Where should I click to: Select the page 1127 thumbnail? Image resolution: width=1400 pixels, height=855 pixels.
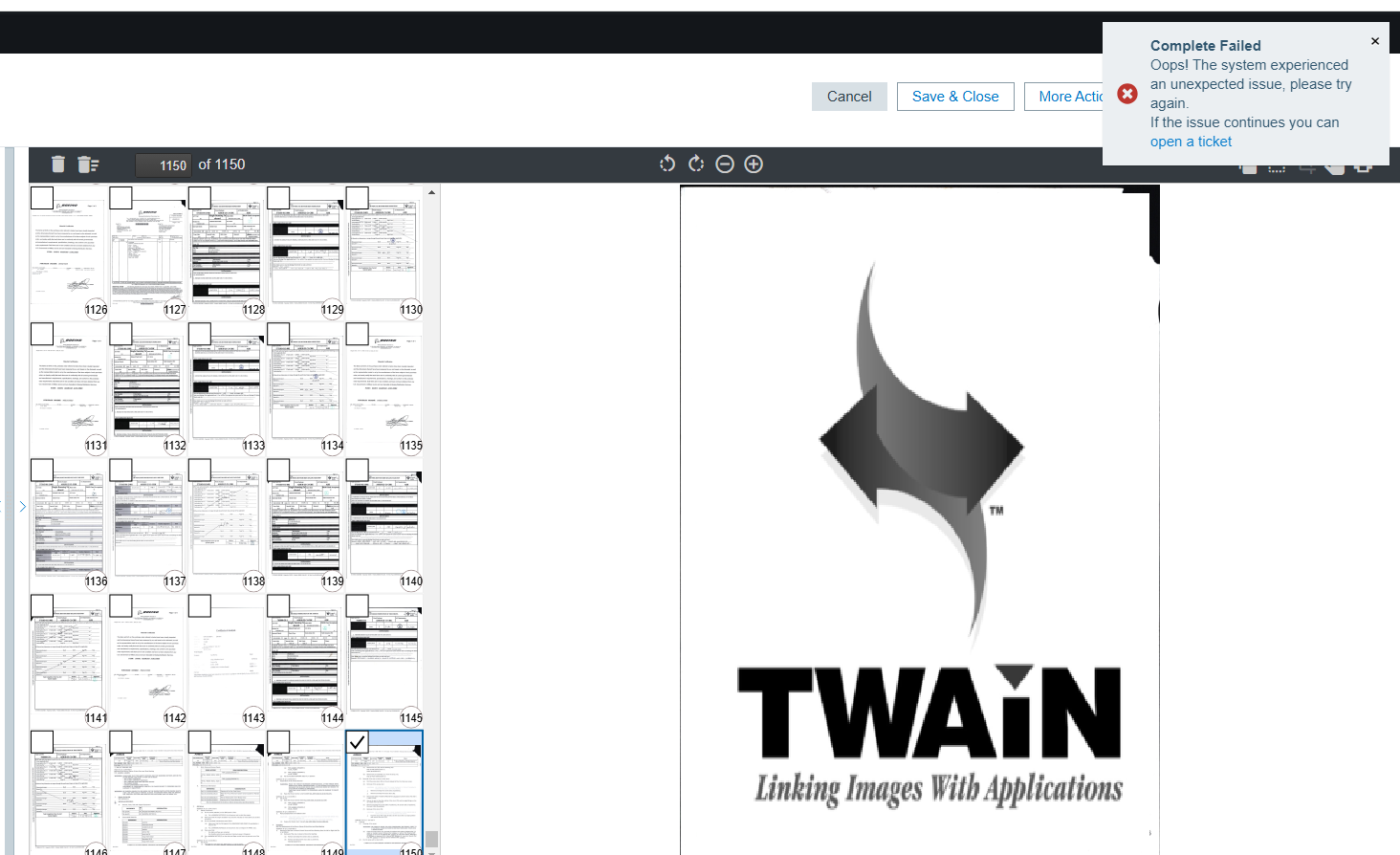147,252
